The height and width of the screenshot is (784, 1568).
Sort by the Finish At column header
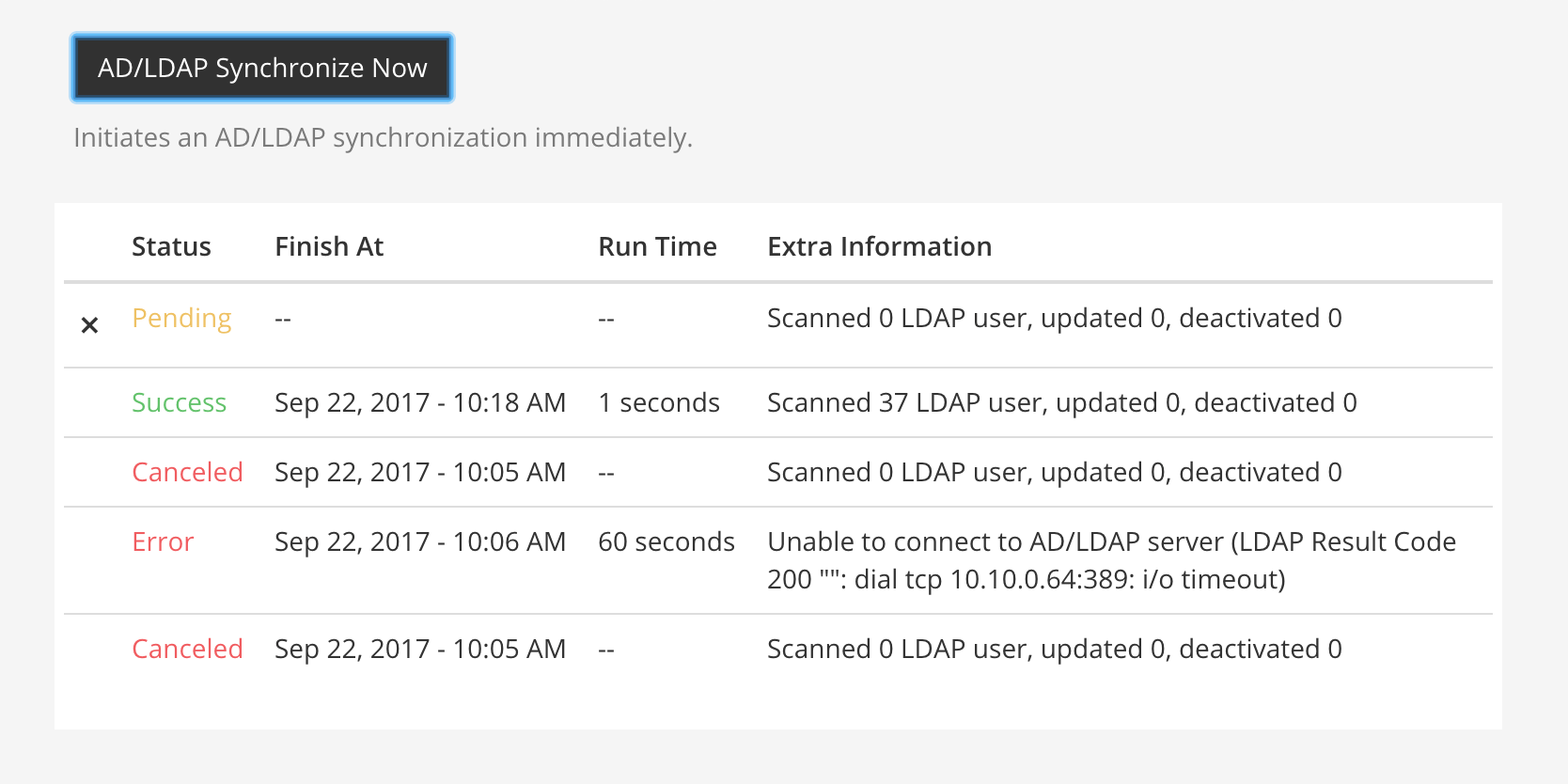coord(329,245)
